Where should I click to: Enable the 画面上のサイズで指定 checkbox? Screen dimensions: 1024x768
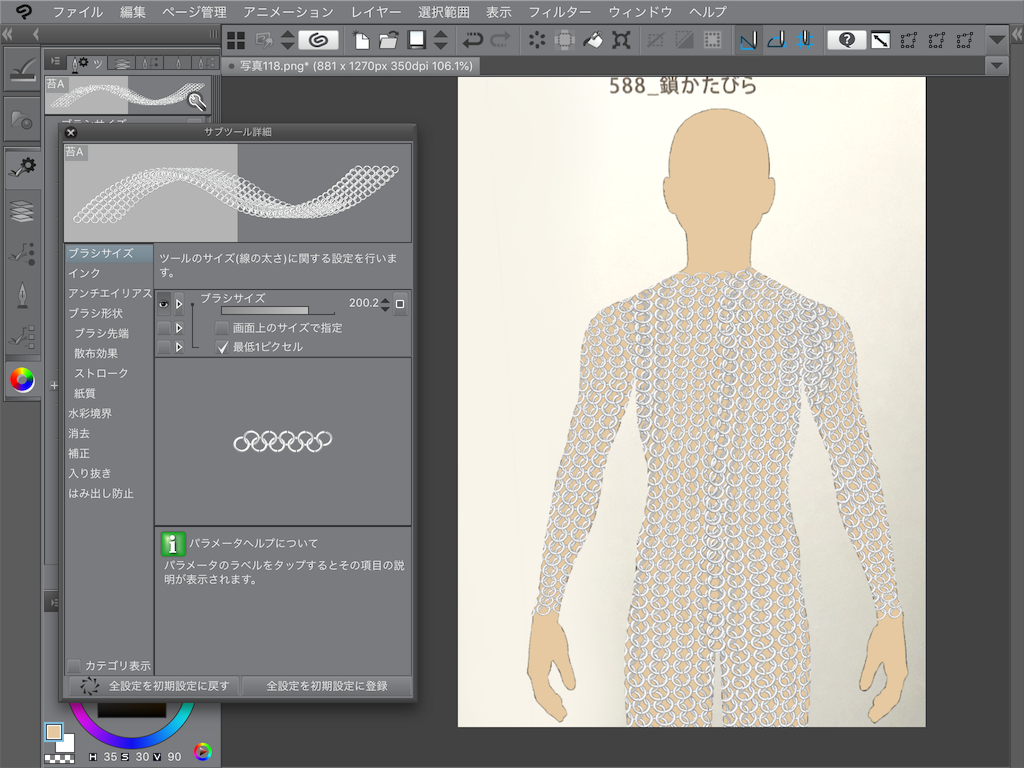[x=222, y=328]
